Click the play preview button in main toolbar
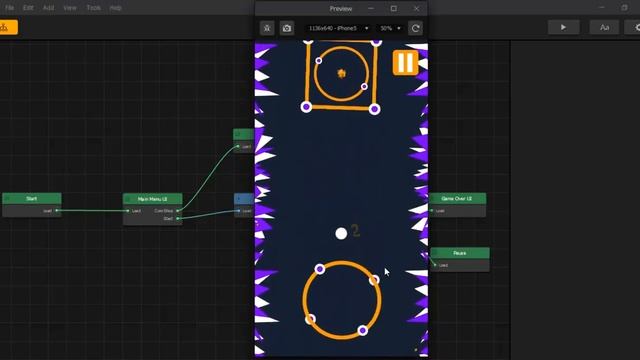This screenshot has width=640, height=360. [x=563, y=27]
